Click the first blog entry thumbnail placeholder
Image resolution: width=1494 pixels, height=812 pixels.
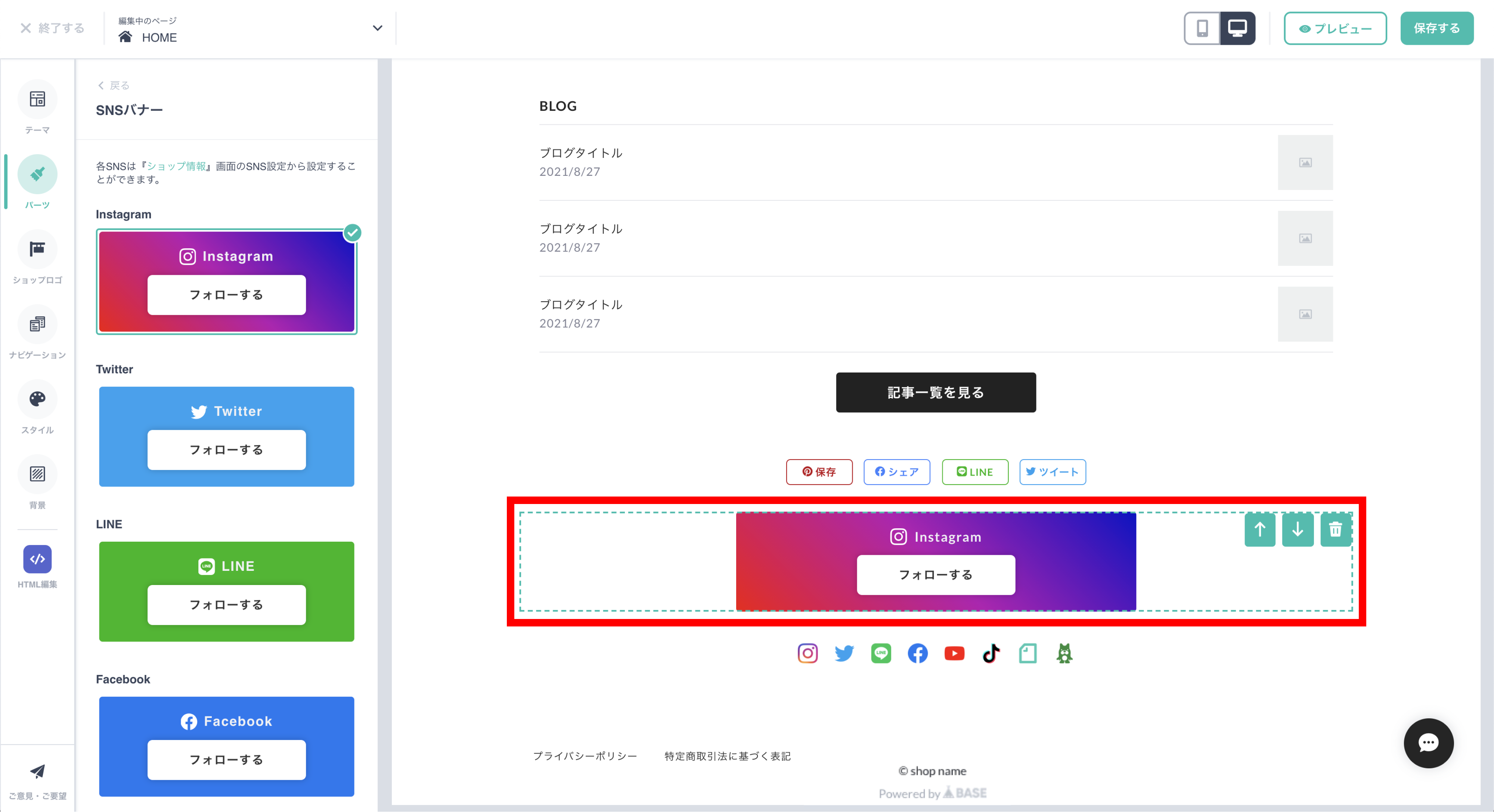pyautogui.click(x=1305, y=162)
